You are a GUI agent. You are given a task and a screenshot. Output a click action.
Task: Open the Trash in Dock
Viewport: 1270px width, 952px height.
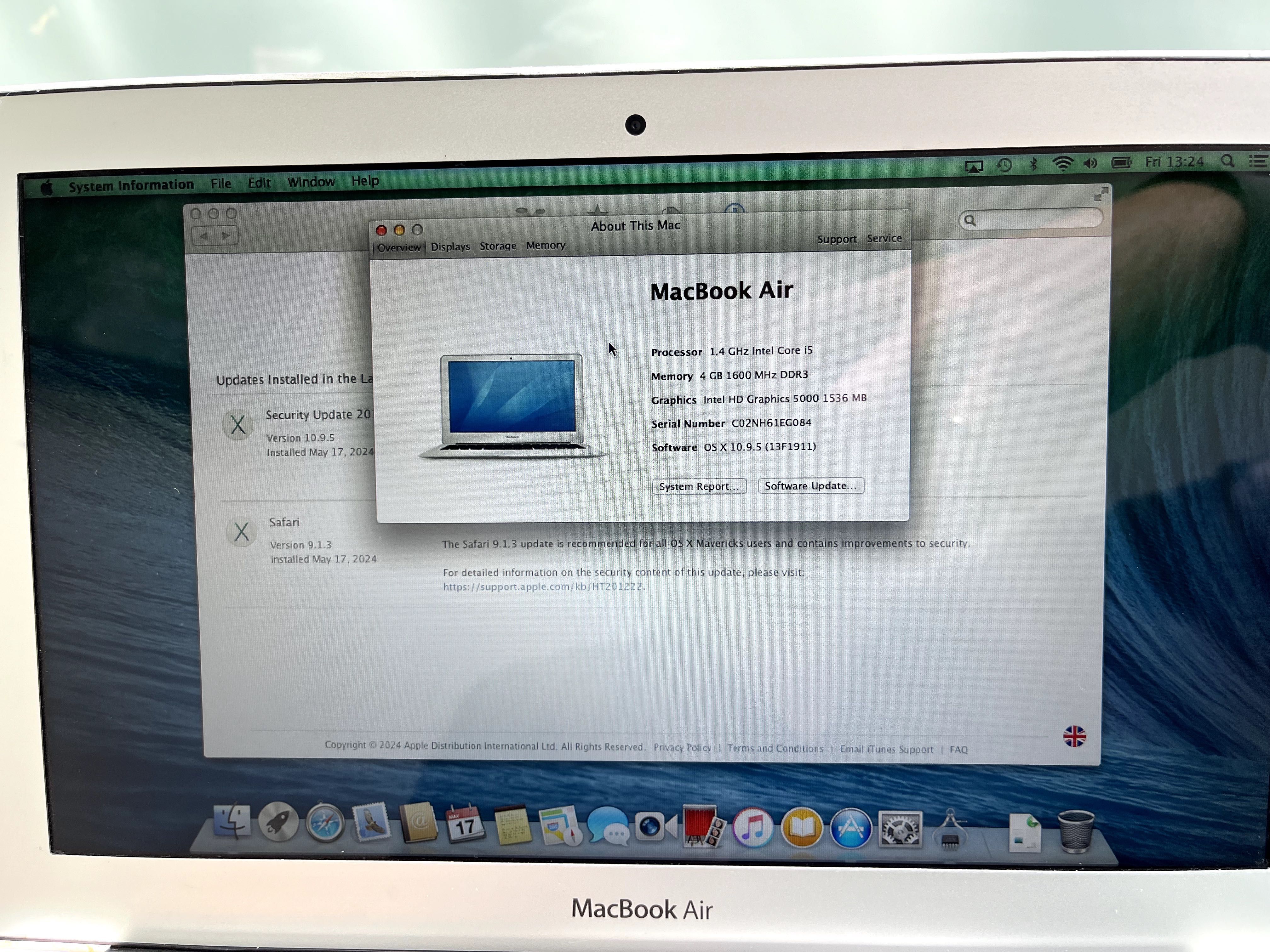click(1075, 831)
